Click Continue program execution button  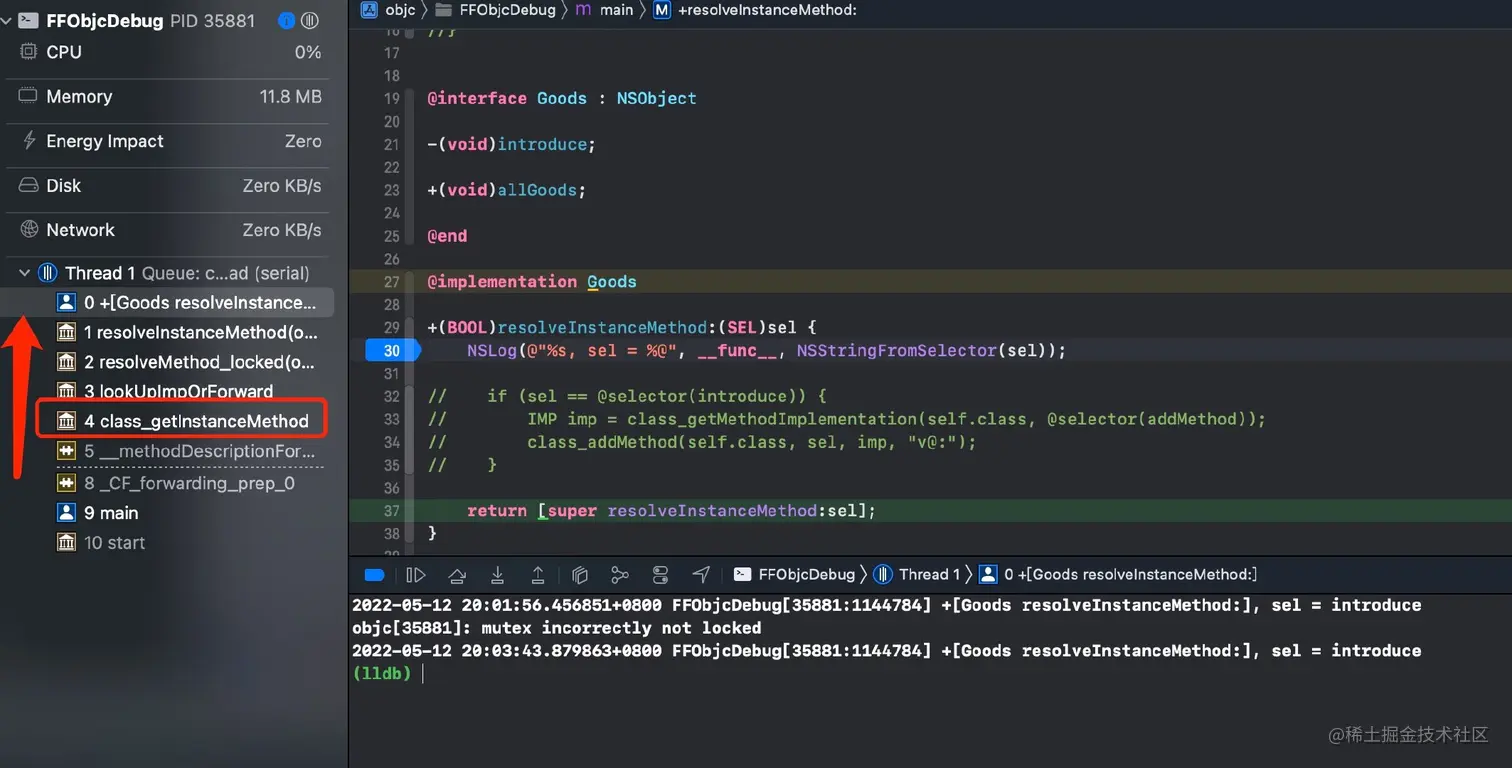[x=416, y=575]
